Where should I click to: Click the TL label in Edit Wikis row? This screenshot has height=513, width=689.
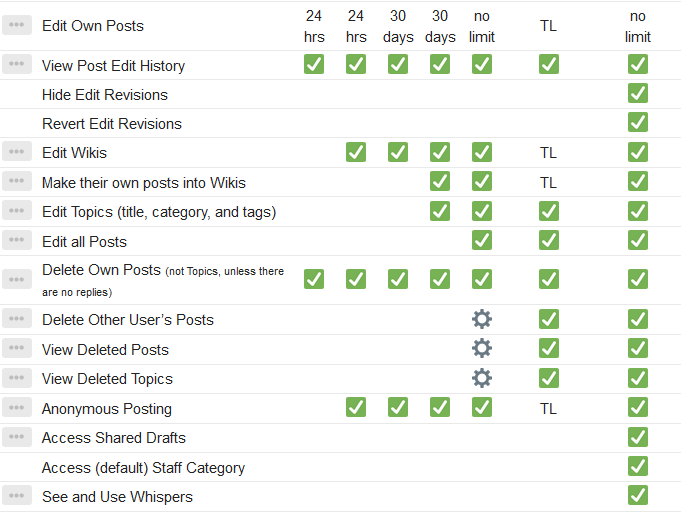point(548,153)
